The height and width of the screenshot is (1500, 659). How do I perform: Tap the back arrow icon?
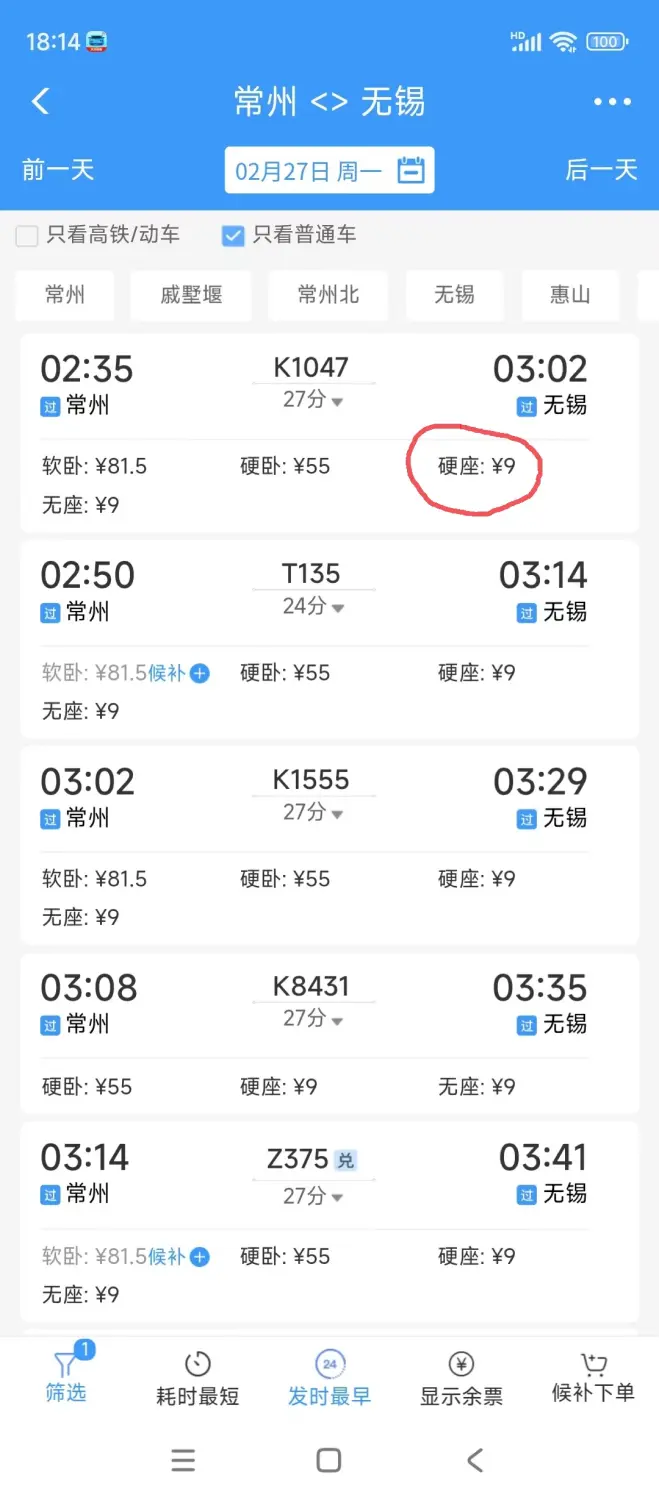coord(41,101)
